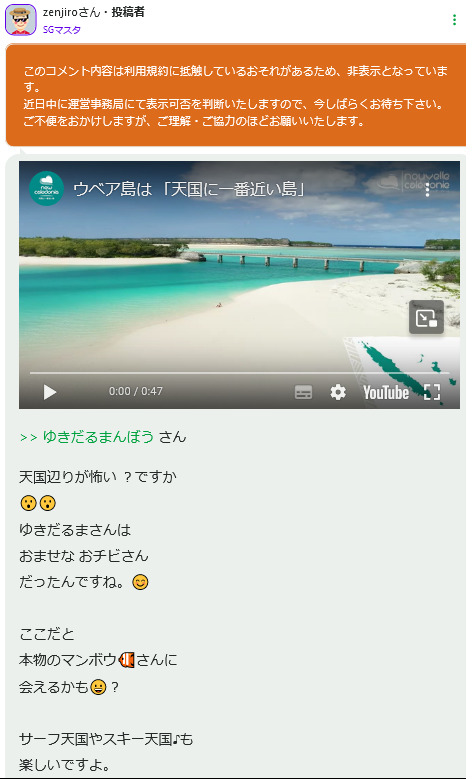Toggle miniplayer picture-in-picture button
Screen dimensions: 472x779
pos(426,317)
